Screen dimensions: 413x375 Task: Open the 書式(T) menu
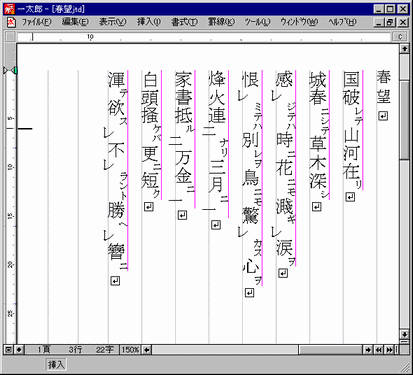coord(184,22)
